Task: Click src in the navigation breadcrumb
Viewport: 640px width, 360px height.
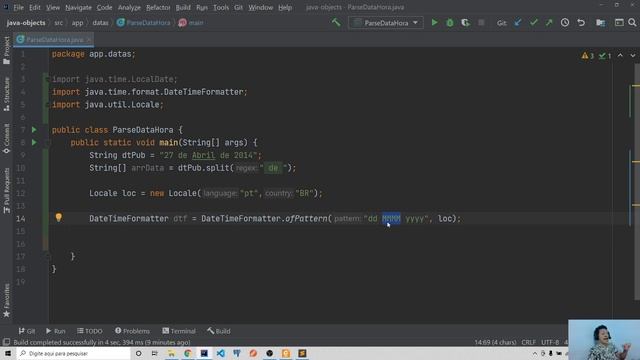Action: tap(59, 23)
